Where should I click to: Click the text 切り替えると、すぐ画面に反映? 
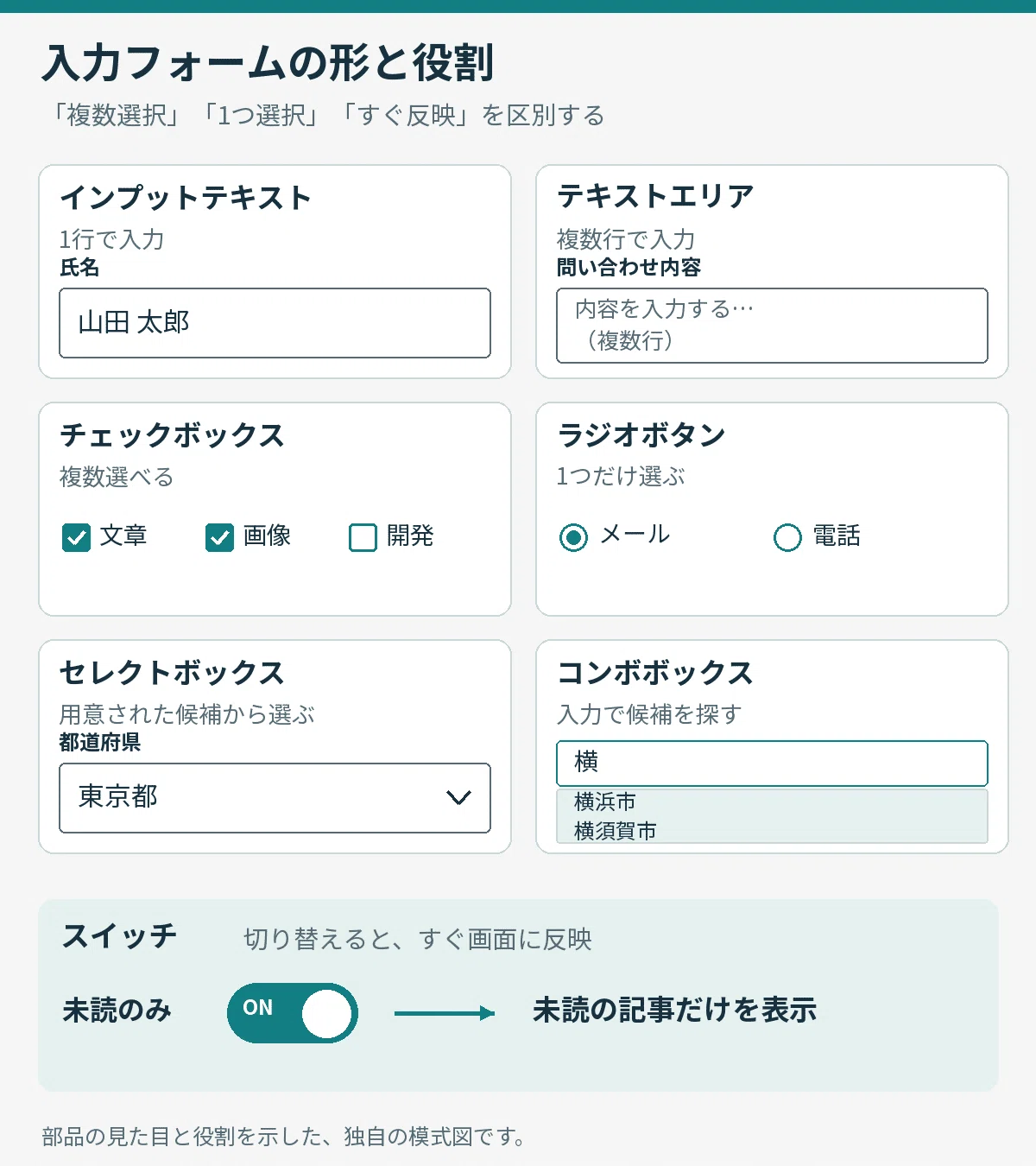tap(418, 939)
